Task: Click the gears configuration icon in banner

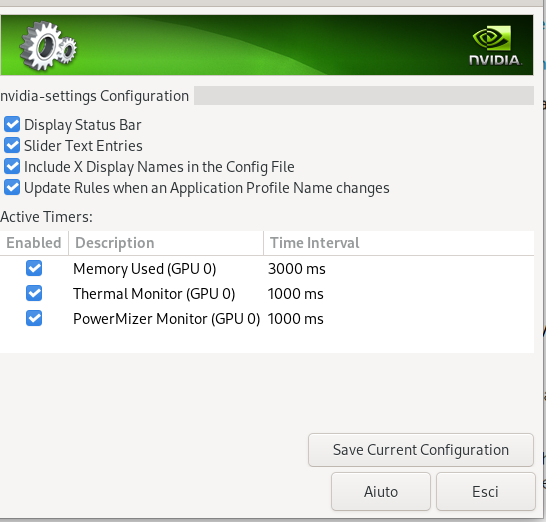Action: coord(48,46)
